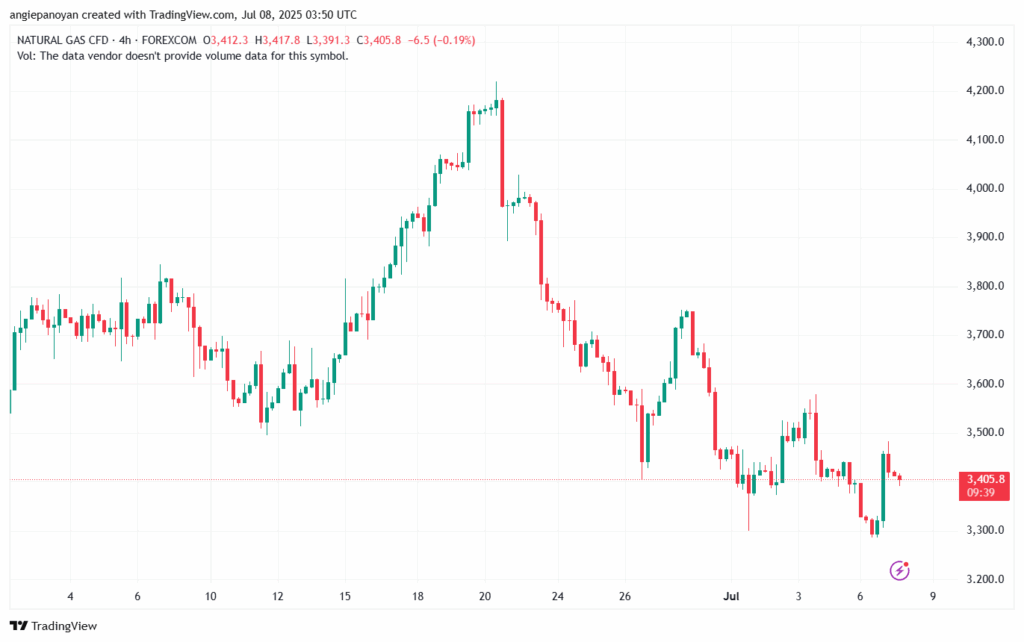Click the −6.5 (−0.19%) change value
The width and height of the screenshot is (1024, 642).
coord(444,40)
